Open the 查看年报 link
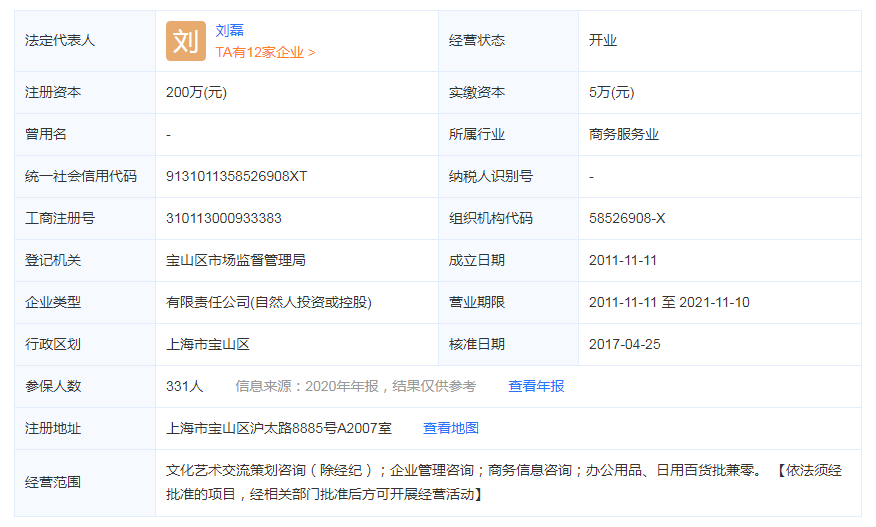876x527 pixels. point(536,386)
